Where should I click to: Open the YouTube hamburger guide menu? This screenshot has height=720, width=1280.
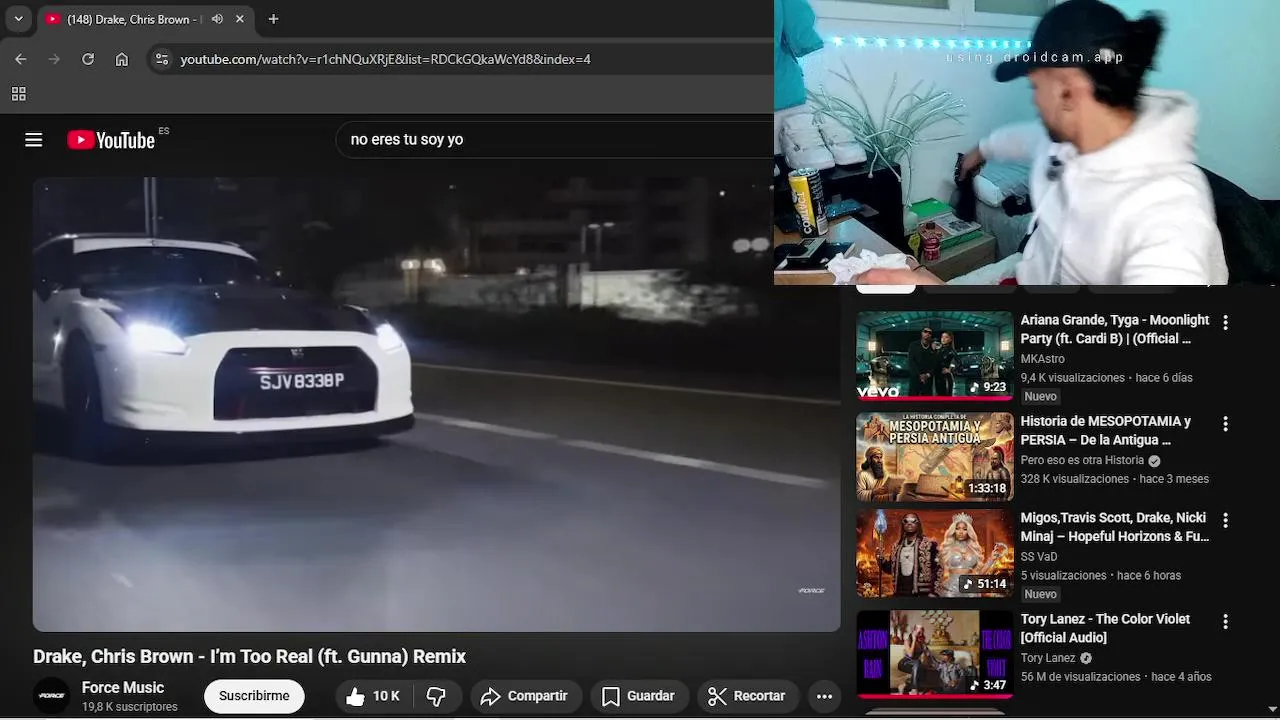pos(34,140)
